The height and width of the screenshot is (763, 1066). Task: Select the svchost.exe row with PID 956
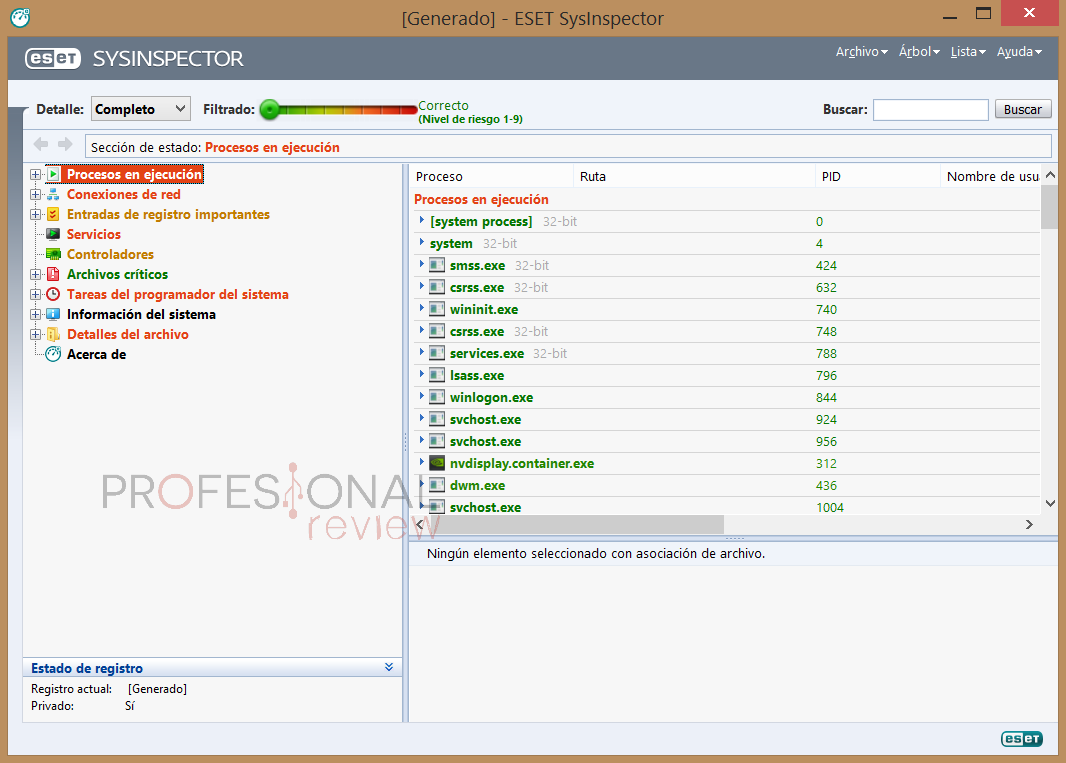pos(727,441)
